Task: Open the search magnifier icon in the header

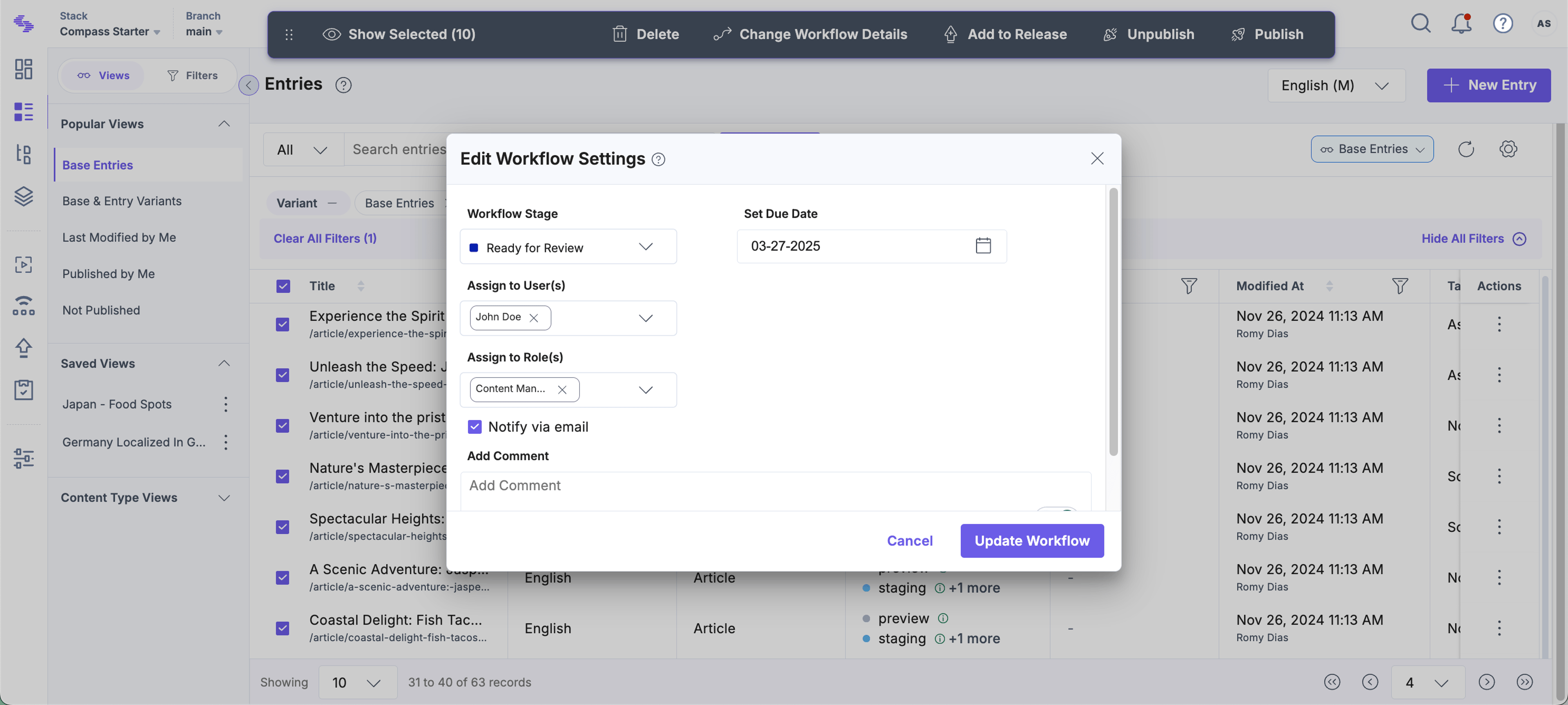Action: pyautogui.click(x=1421, y=23)
